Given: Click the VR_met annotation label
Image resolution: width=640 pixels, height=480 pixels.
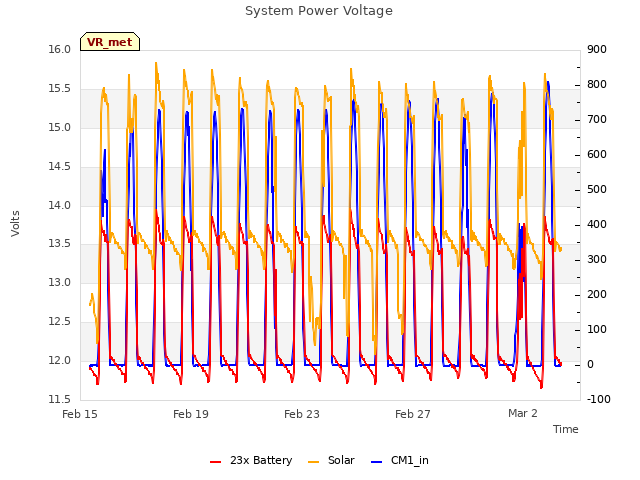Looking at the screenshot, I should (x=110, y=42).
